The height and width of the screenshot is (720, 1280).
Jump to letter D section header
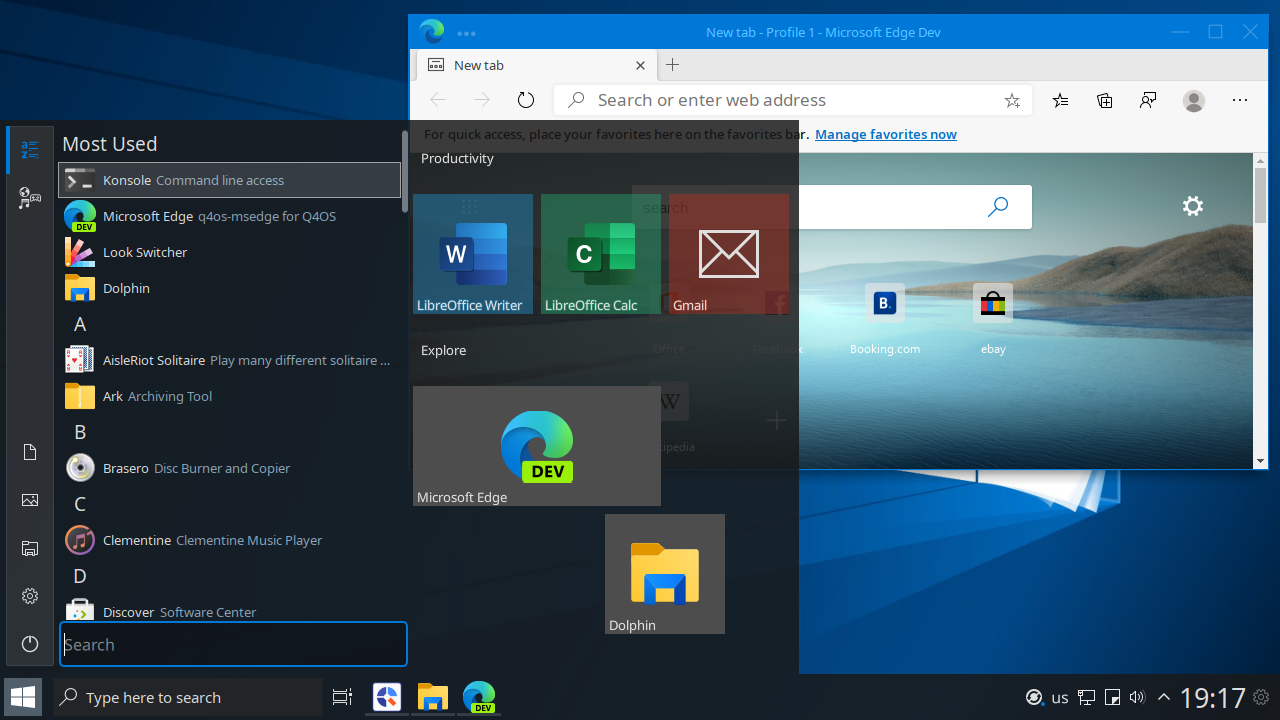tap(80, 576)
